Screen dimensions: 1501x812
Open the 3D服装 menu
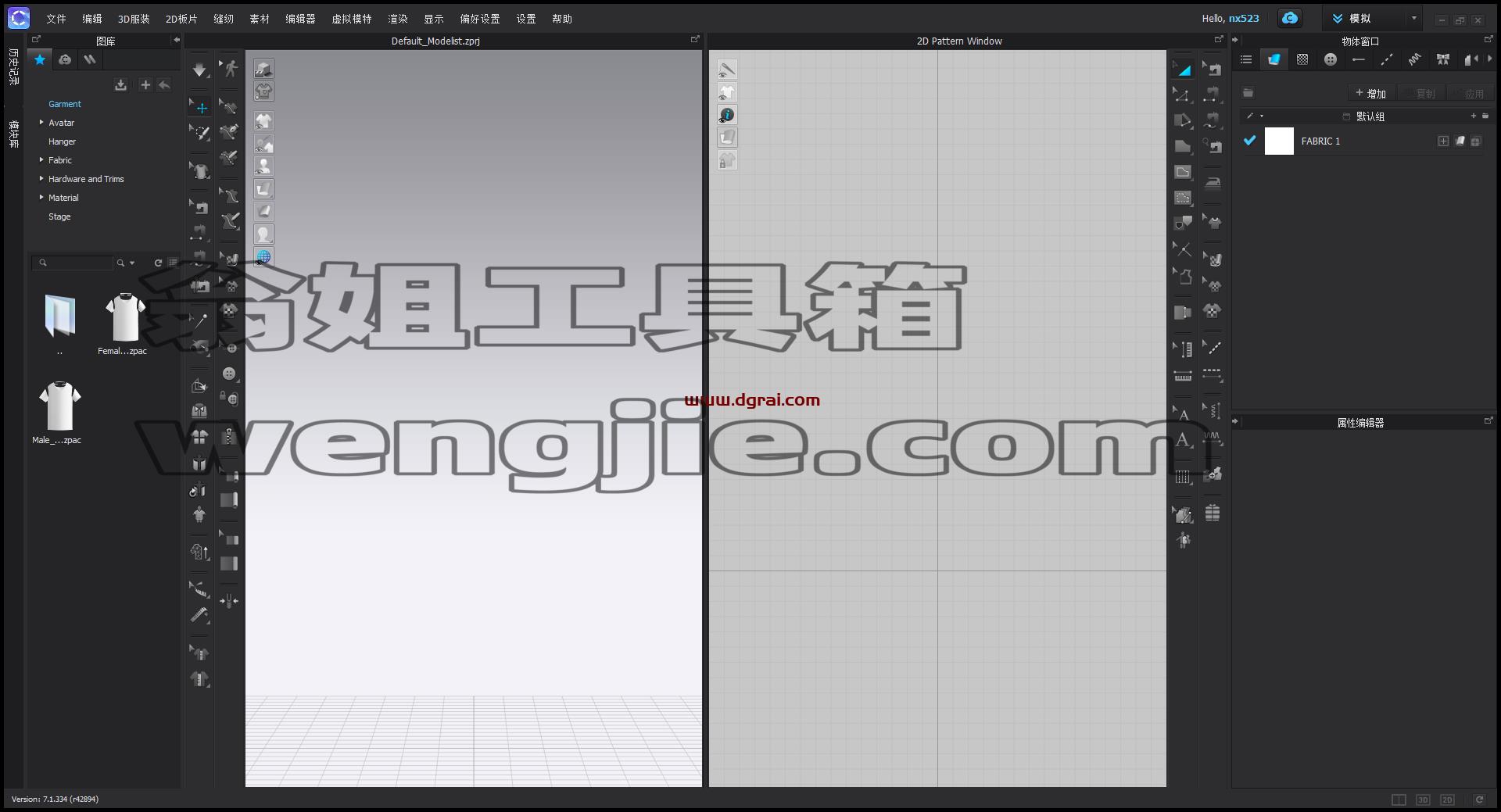tap(134, 19)
